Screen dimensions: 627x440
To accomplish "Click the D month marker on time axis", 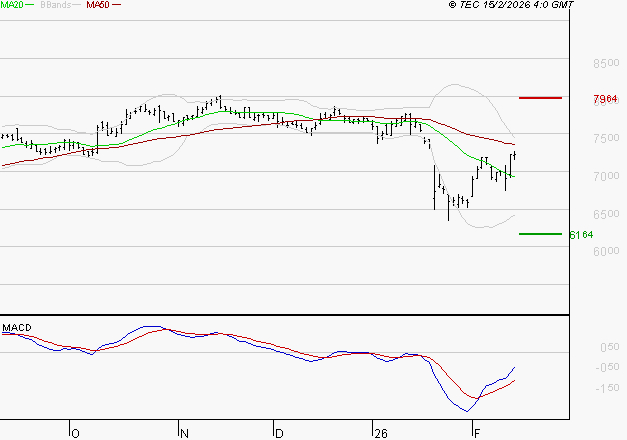I will tap(280, 434).
